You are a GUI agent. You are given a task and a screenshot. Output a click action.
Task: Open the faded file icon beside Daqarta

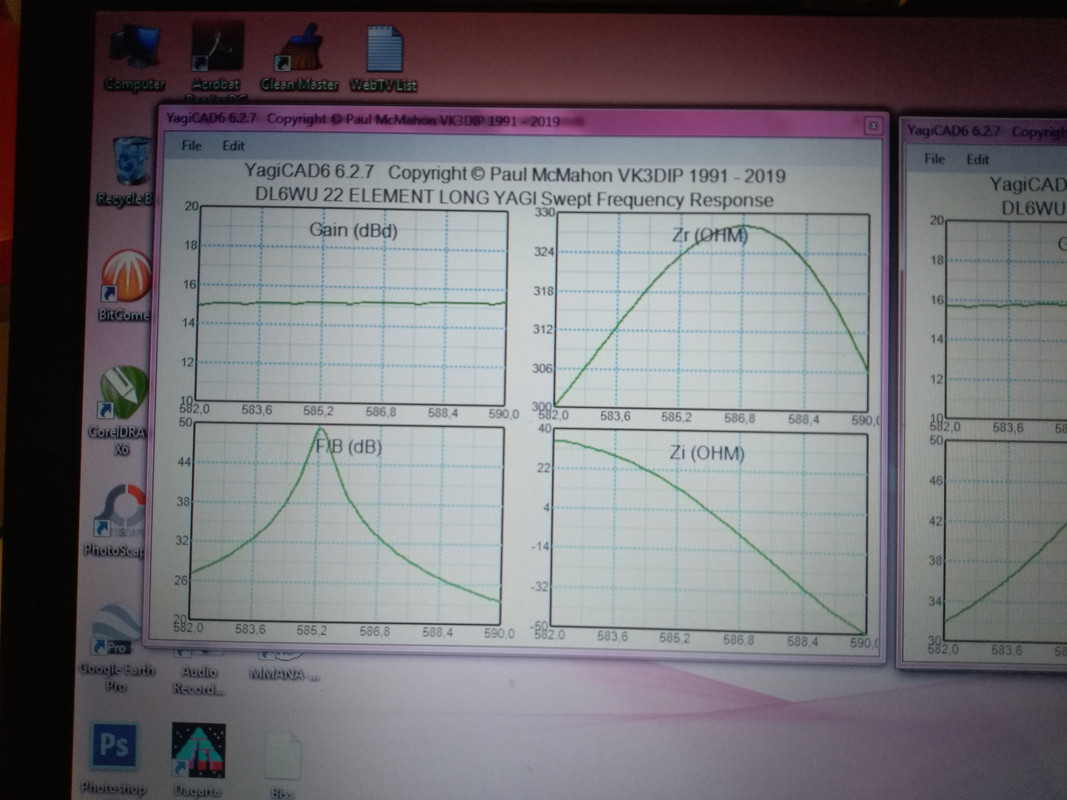coord(282,763)
